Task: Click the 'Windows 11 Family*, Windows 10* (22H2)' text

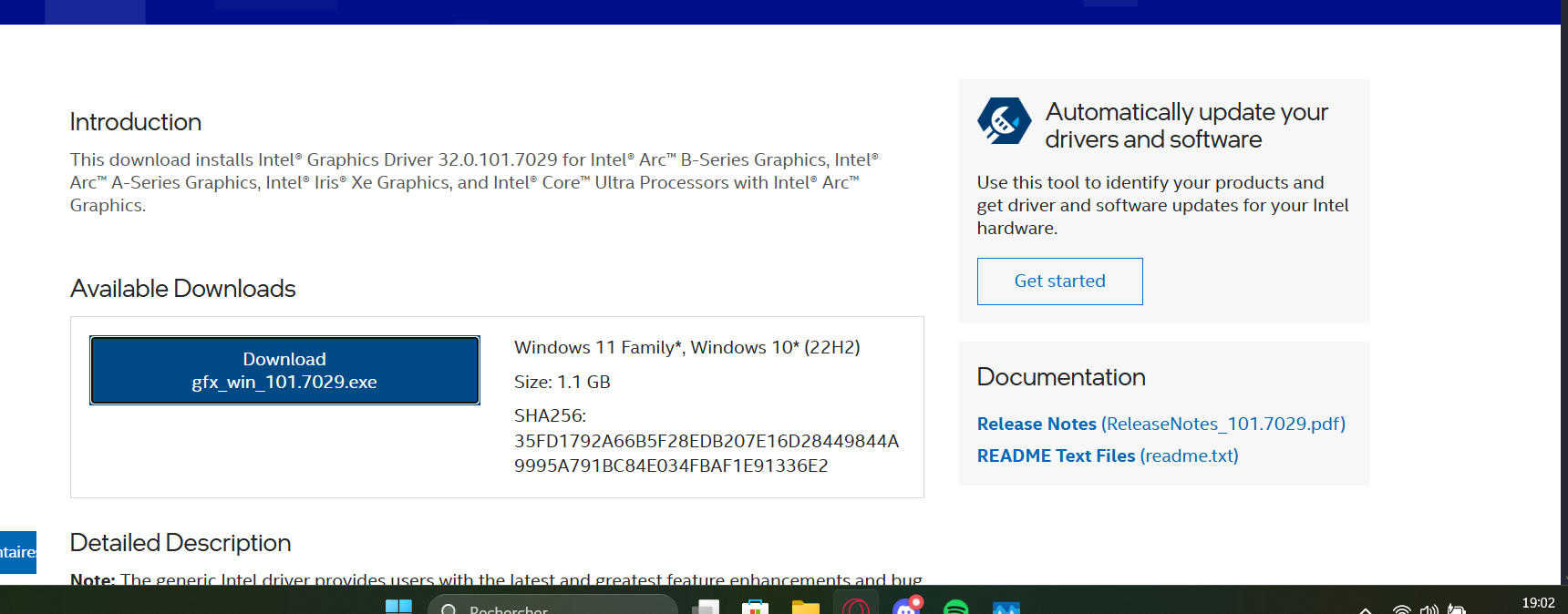Action: (687, 347)
